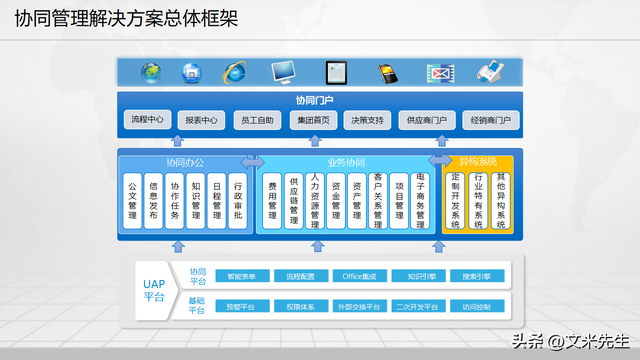Click the Internet Explorer browser icon
Image resolution: width=640 pixels, height=360 pixels.
[234, 73]
